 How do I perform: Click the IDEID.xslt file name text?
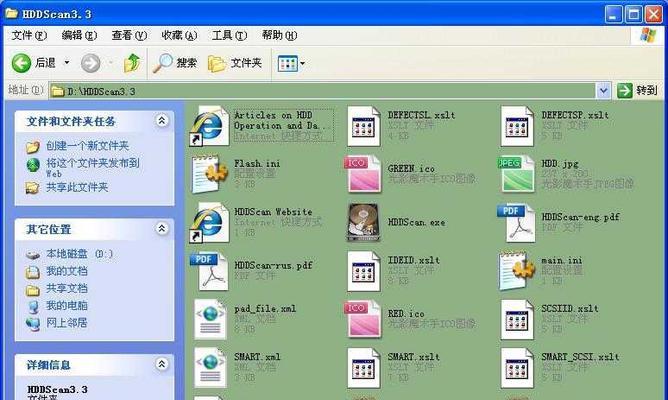[x=414, y=260]
